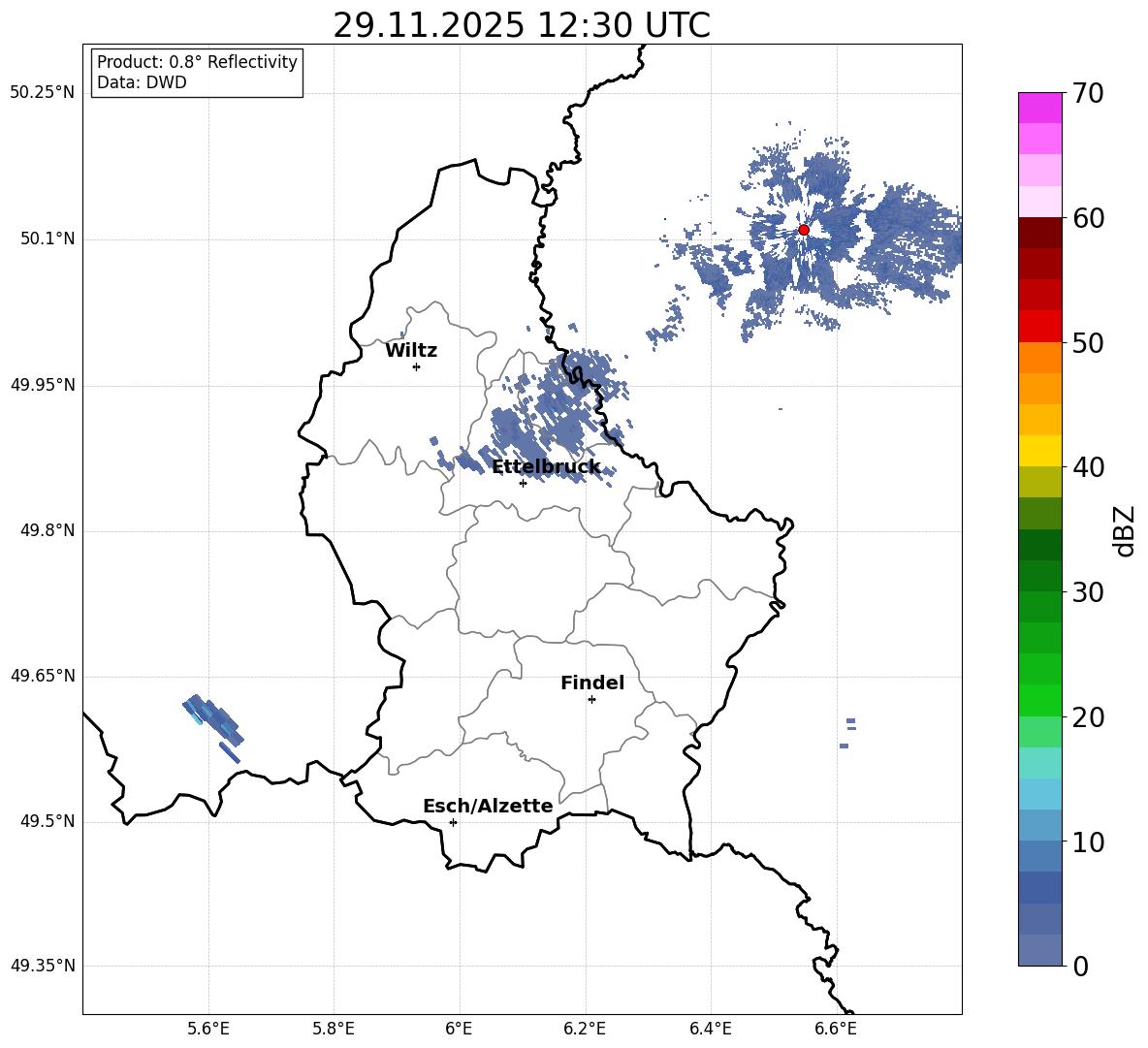Click the 'Product: 0.8° Reflectivity' text
The width and height of the screenshot is (1148, 1048).
point(197,62)
